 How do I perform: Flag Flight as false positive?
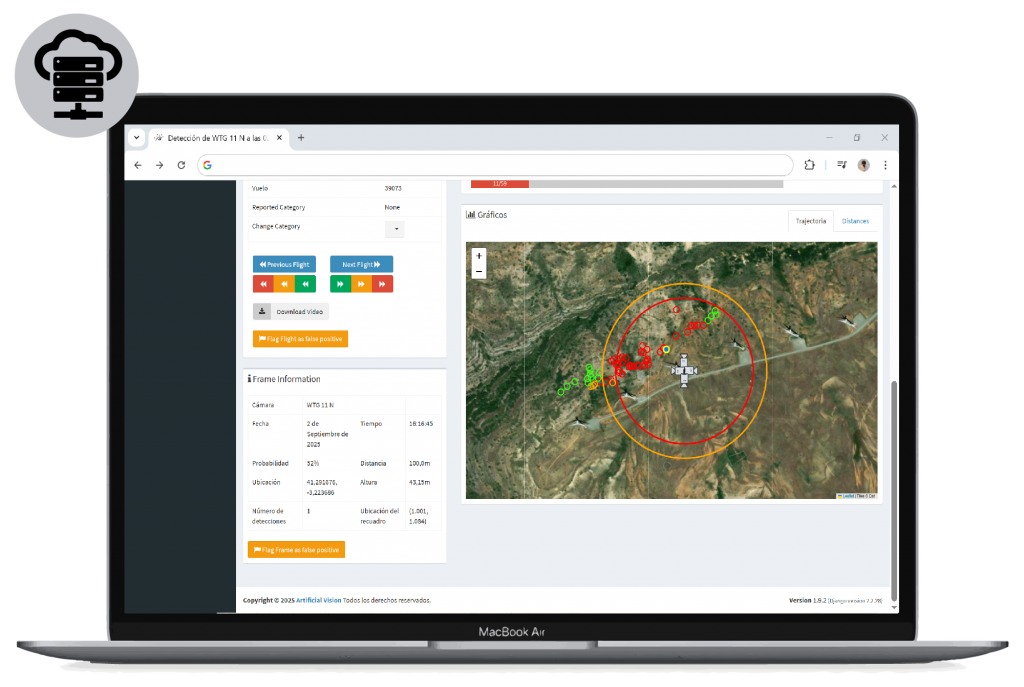(300, 339)
